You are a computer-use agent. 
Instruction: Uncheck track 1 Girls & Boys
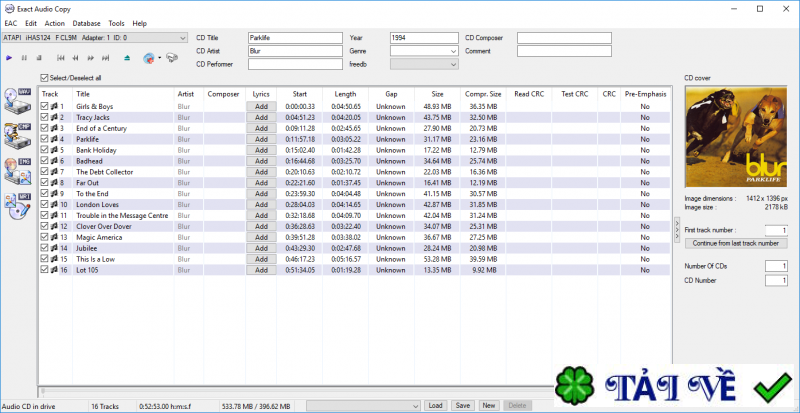point(44,105)
